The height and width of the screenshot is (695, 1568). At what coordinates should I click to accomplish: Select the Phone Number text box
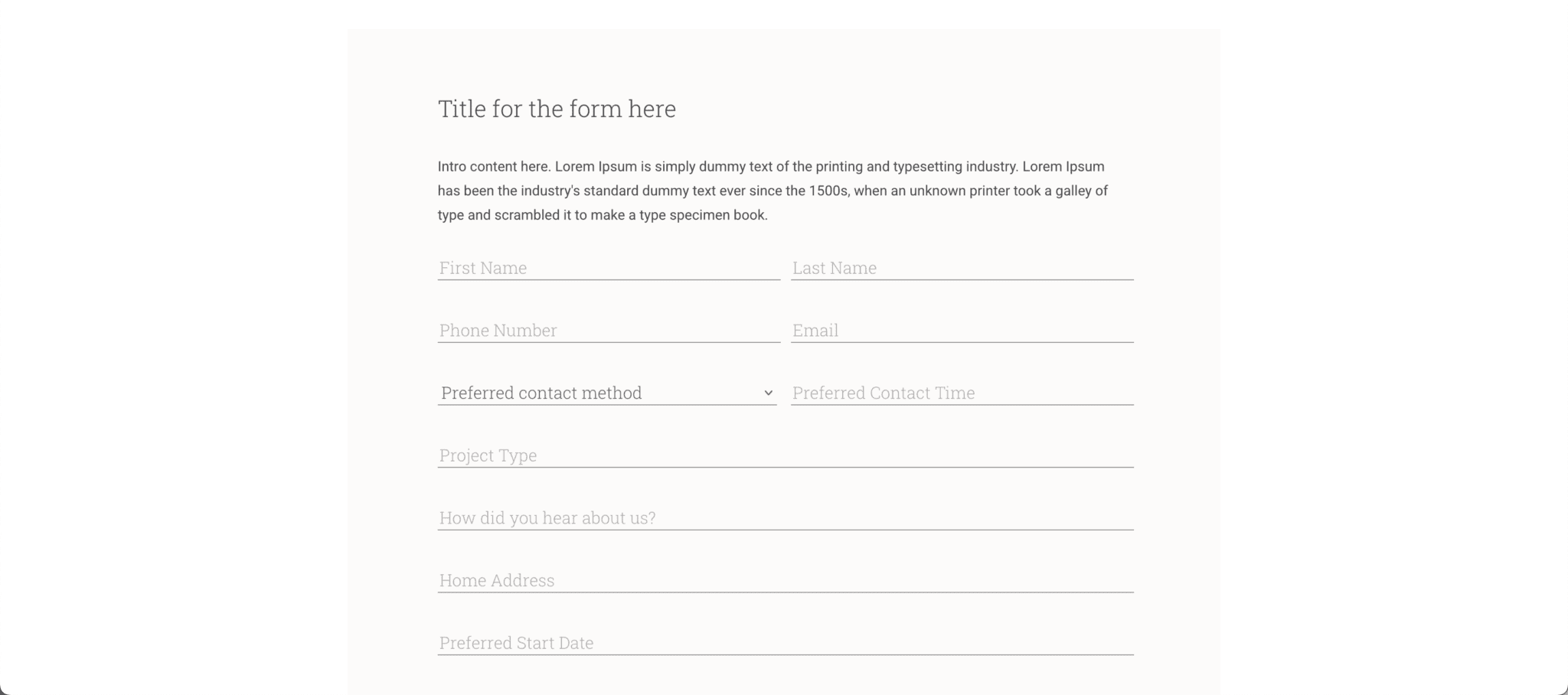[x=609, y=331]
